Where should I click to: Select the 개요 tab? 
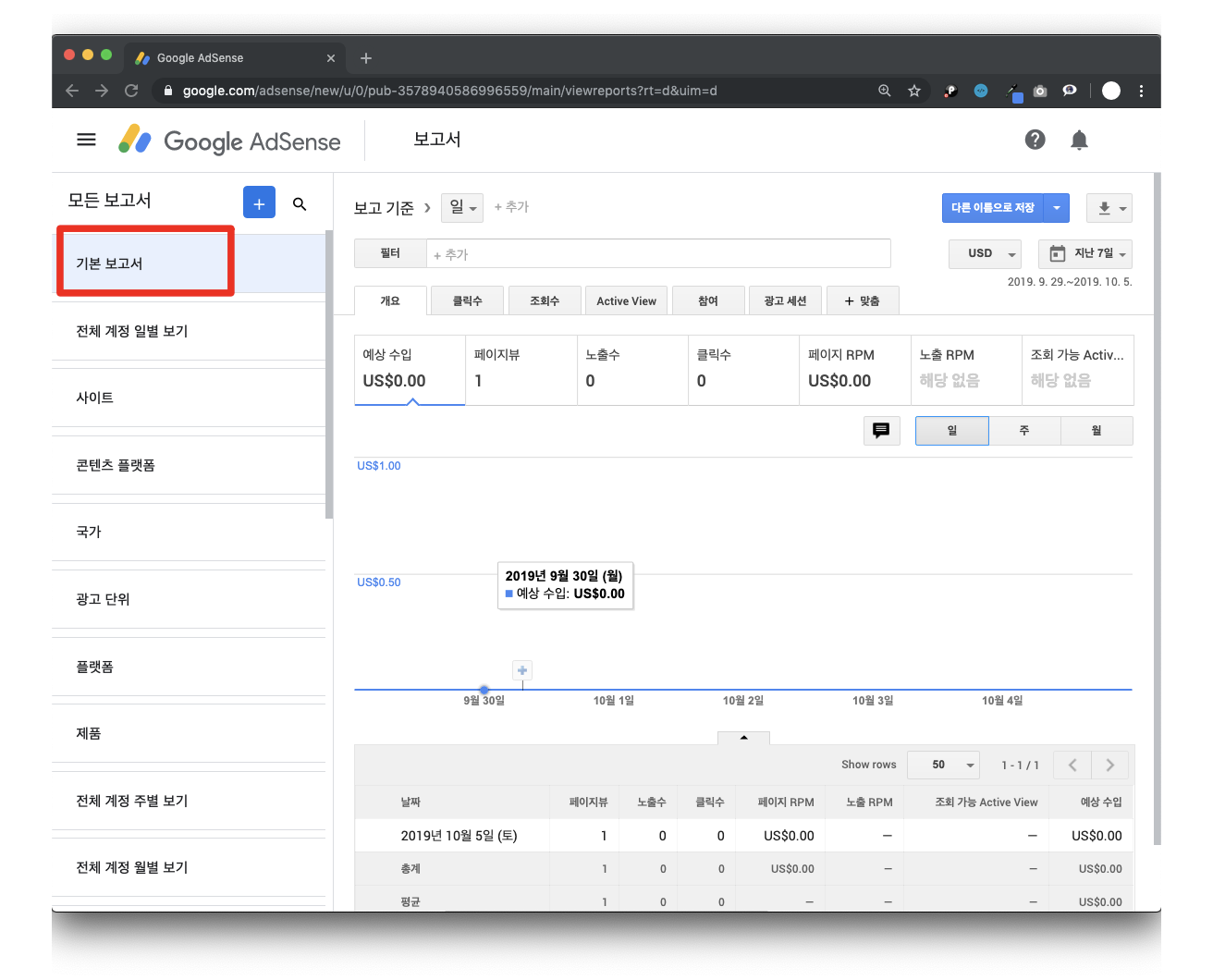point(390,300)
